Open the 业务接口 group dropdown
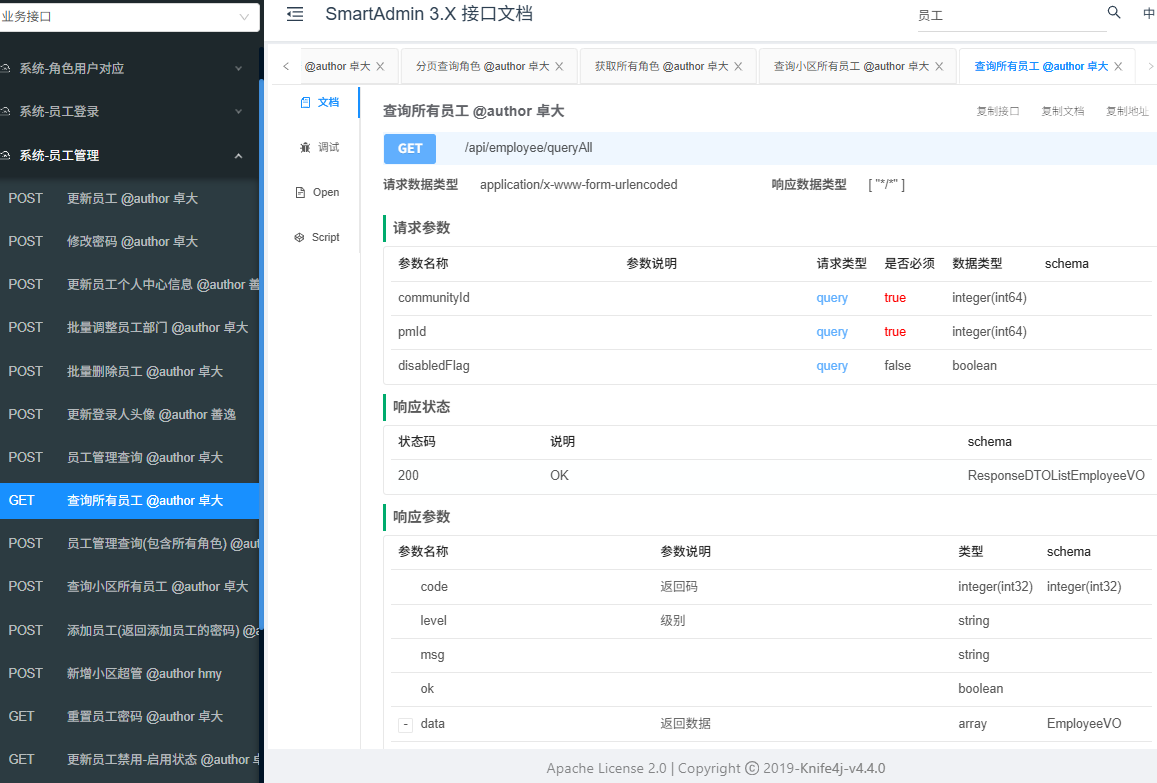1157x783 pixels. [128, 16]
